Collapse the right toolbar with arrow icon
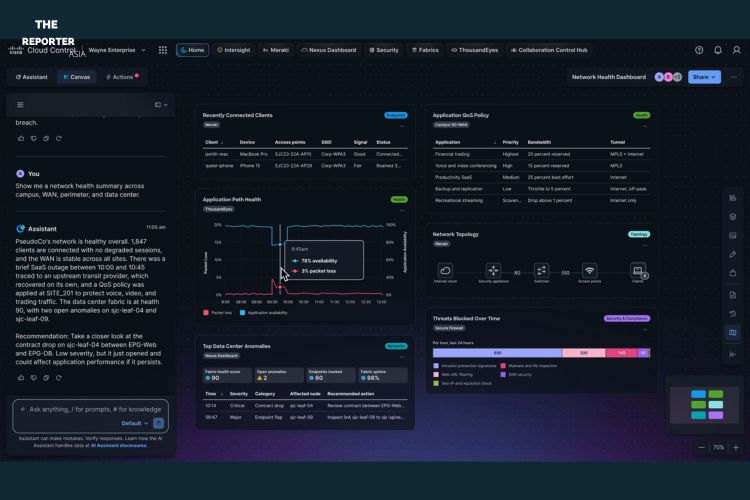The width and height of the screenshot is (750, 500). (732, 354)
